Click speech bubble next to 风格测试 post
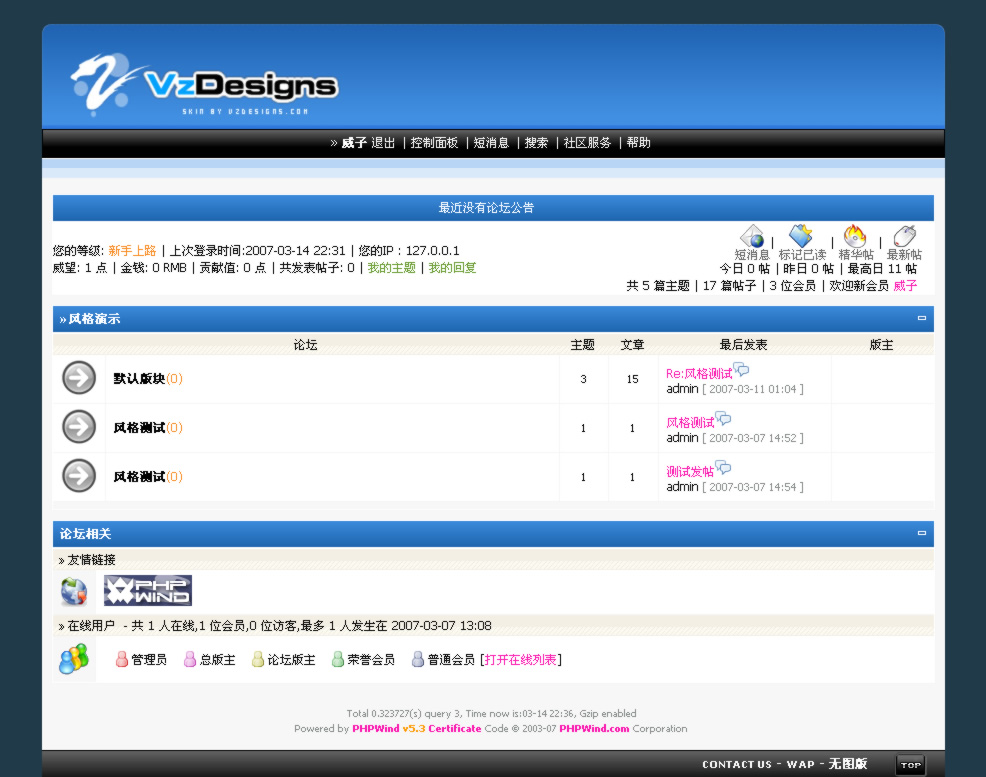The height and width of the screenshot is (777, 986). (724, 419)
